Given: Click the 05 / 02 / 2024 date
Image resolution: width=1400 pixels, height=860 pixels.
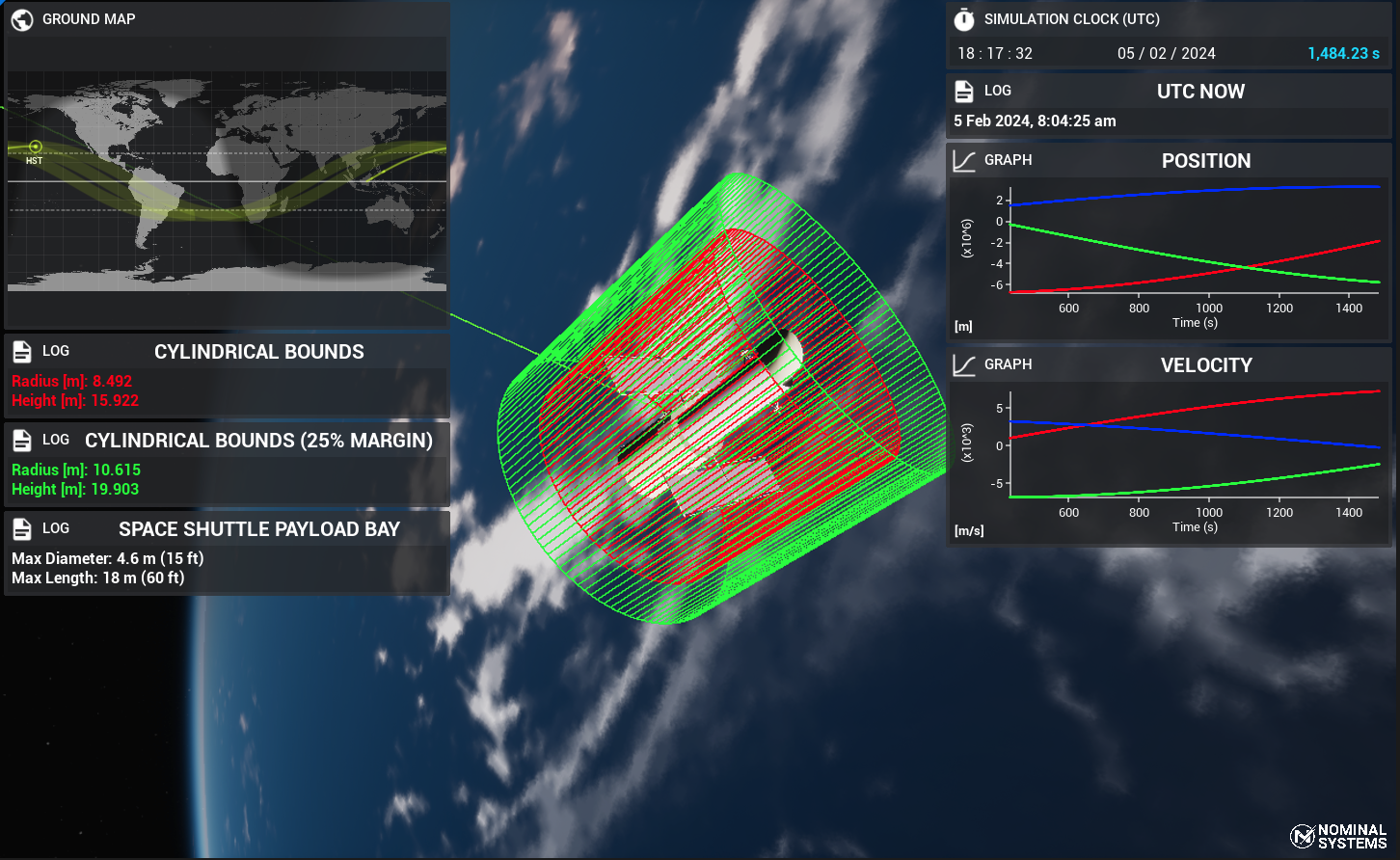Looking at the screenshot, I should (1167, 54).
